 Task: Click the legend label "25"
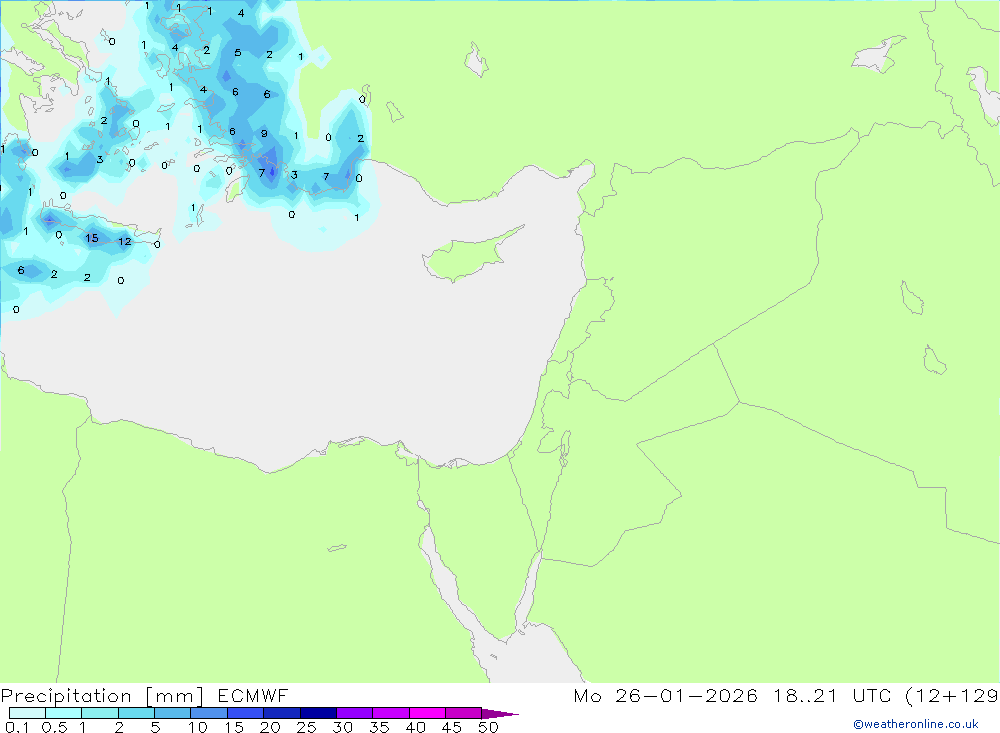point(307,727)
